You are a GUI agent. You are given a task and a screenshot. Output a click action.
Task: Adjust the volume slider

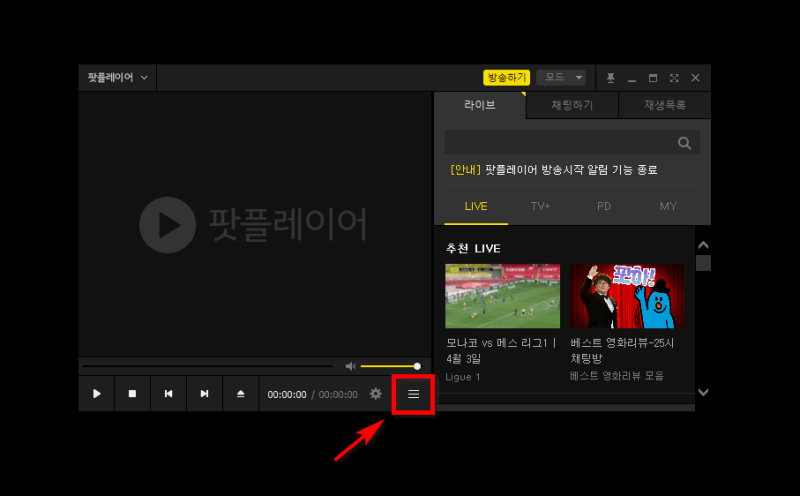click(x=390, y=366)
